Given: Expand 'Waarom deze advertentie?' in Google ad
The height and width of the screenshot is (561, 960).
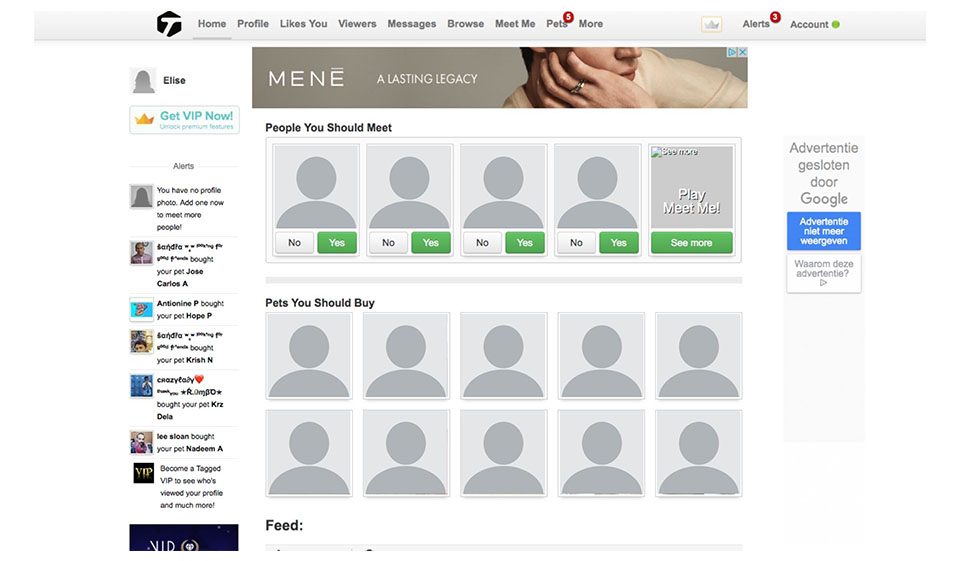Looking at the screenshot, I should pos(823,273).
